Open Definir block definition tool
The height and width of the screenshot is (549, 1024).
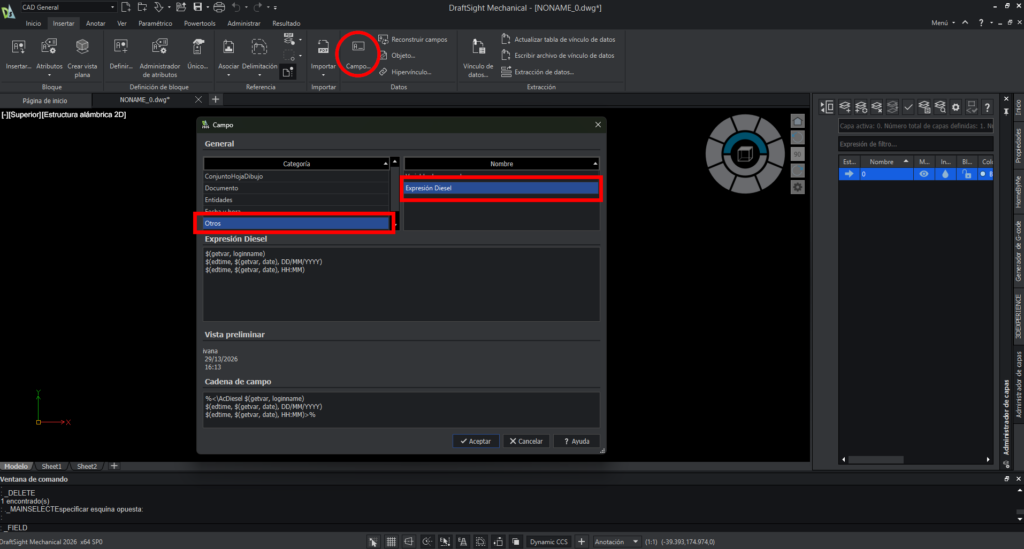(x=121, y=54)
